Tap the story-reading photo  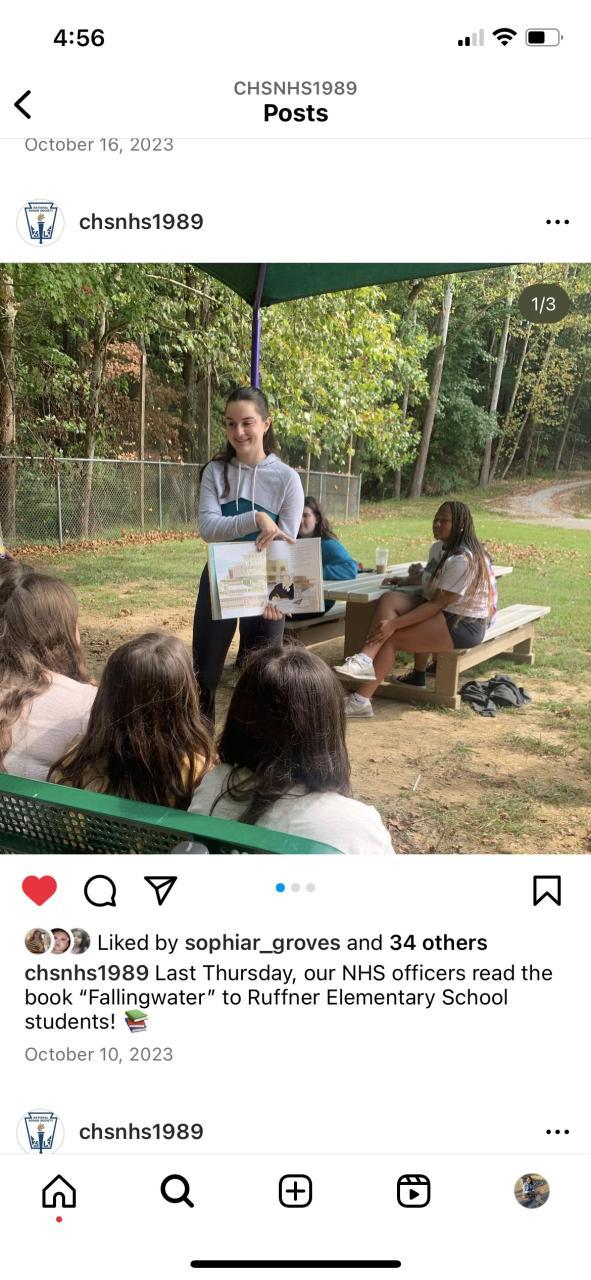(295, 558)
